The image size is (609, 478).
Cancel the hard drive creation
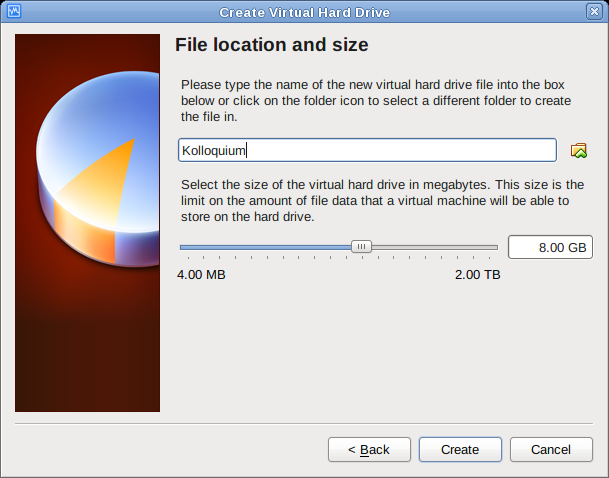(551, 450)
